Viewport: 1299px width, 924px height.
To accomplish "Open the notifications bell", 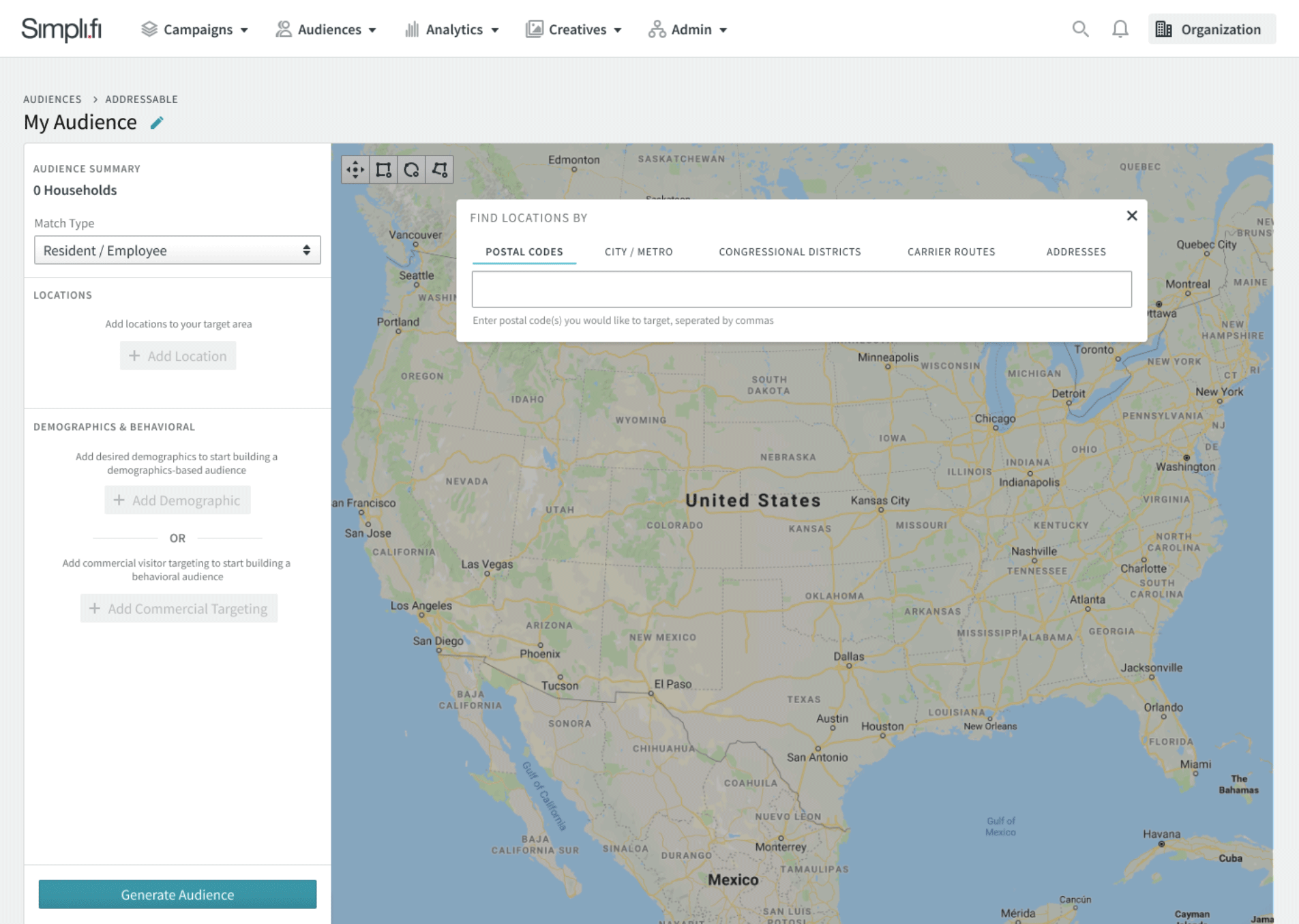I will [x=1120, y=29].
